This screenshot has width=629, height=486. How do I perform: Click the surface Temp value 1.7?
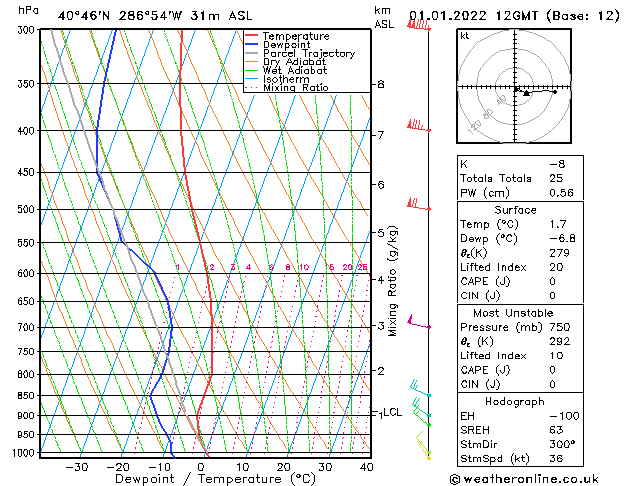coord(558,224)
